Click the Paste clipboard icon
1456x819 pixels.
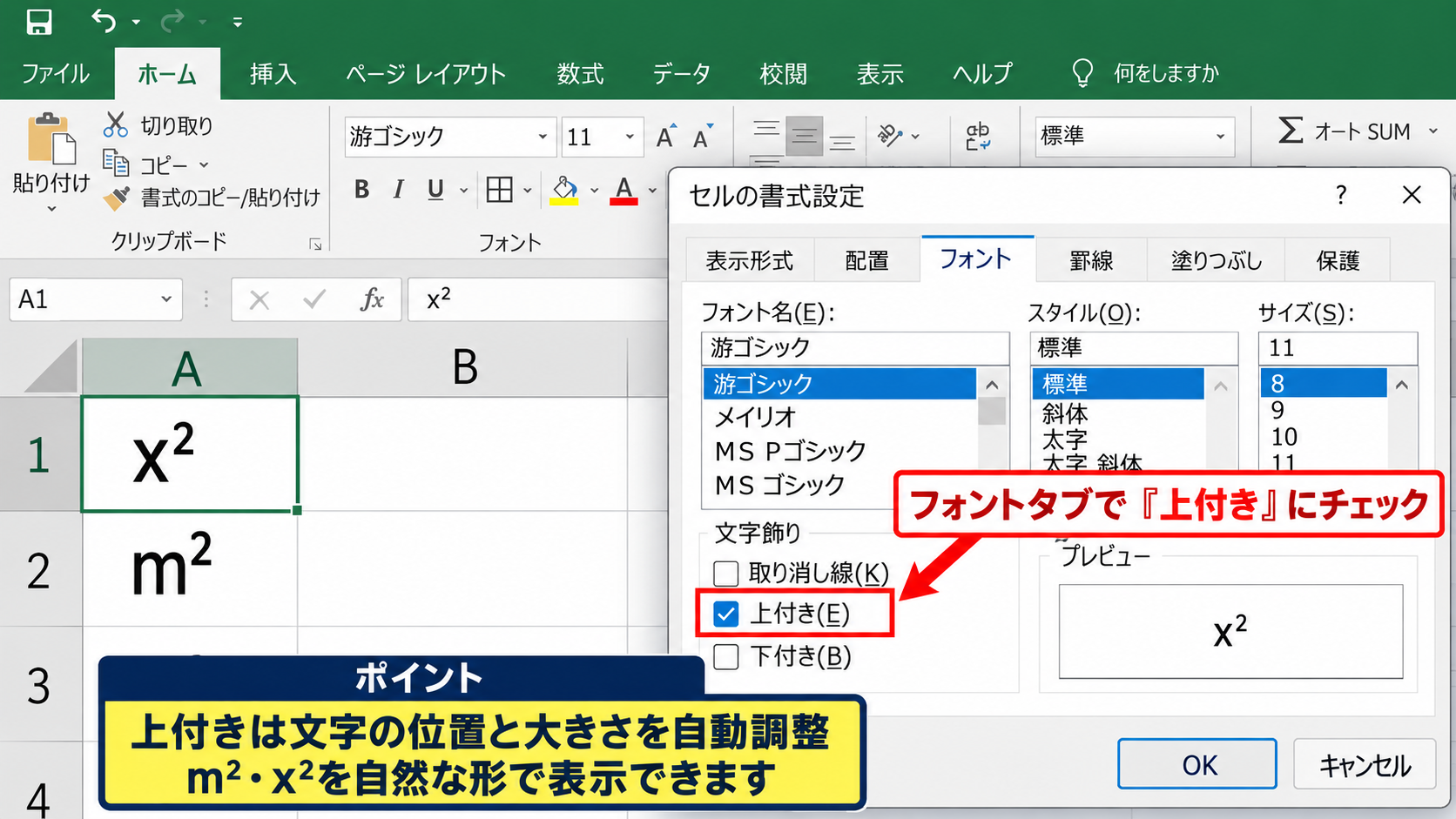pos(51,139)
